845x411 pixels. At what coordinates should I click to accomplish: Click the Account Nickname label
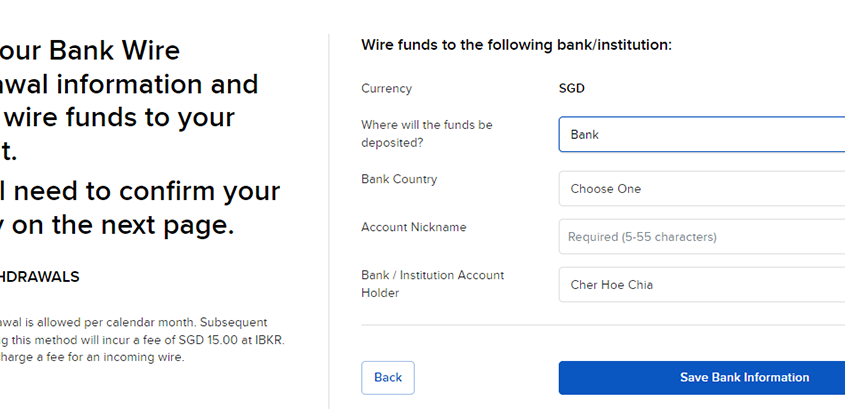(414, 227)
